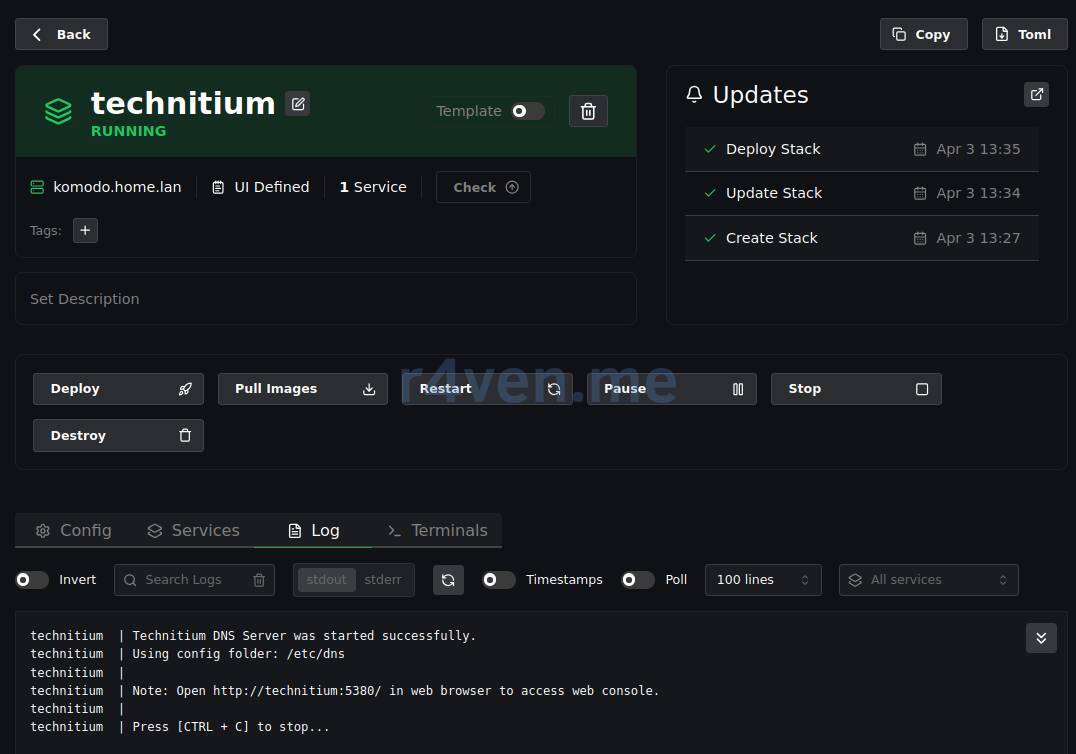Select the stderr log stream option
This screenshot has width=1076, height=754.
383,580
